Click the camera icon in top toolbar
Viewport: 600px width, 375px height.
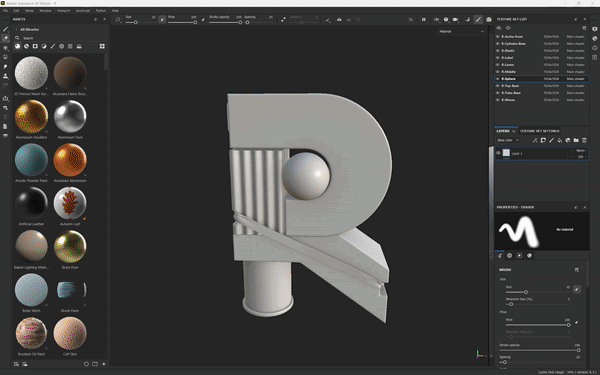click(455, 19)
